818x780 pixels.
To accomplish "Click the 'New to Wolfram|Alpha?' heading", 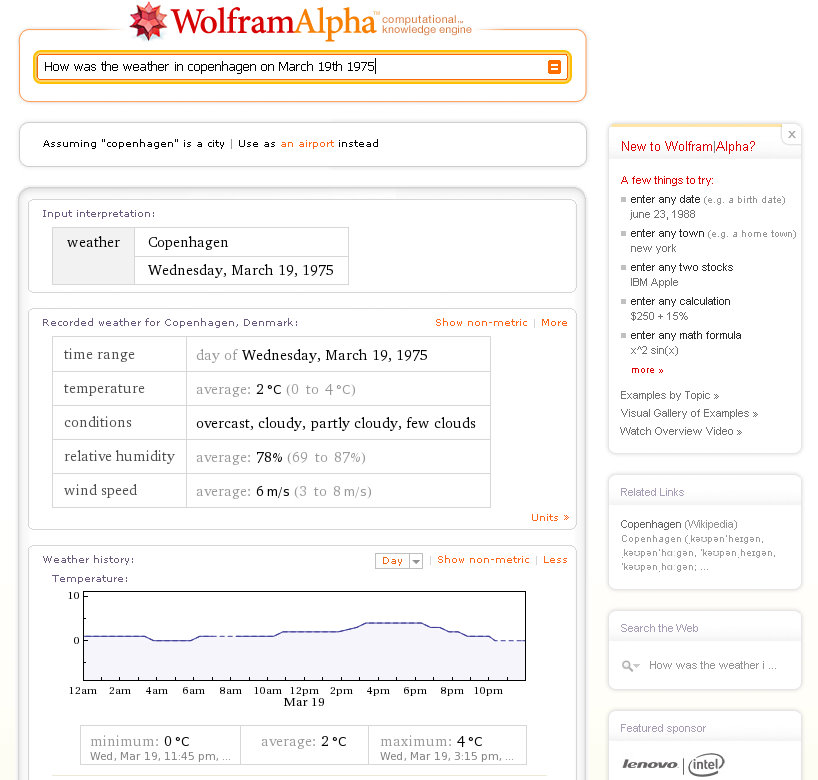I will [688, 147].
